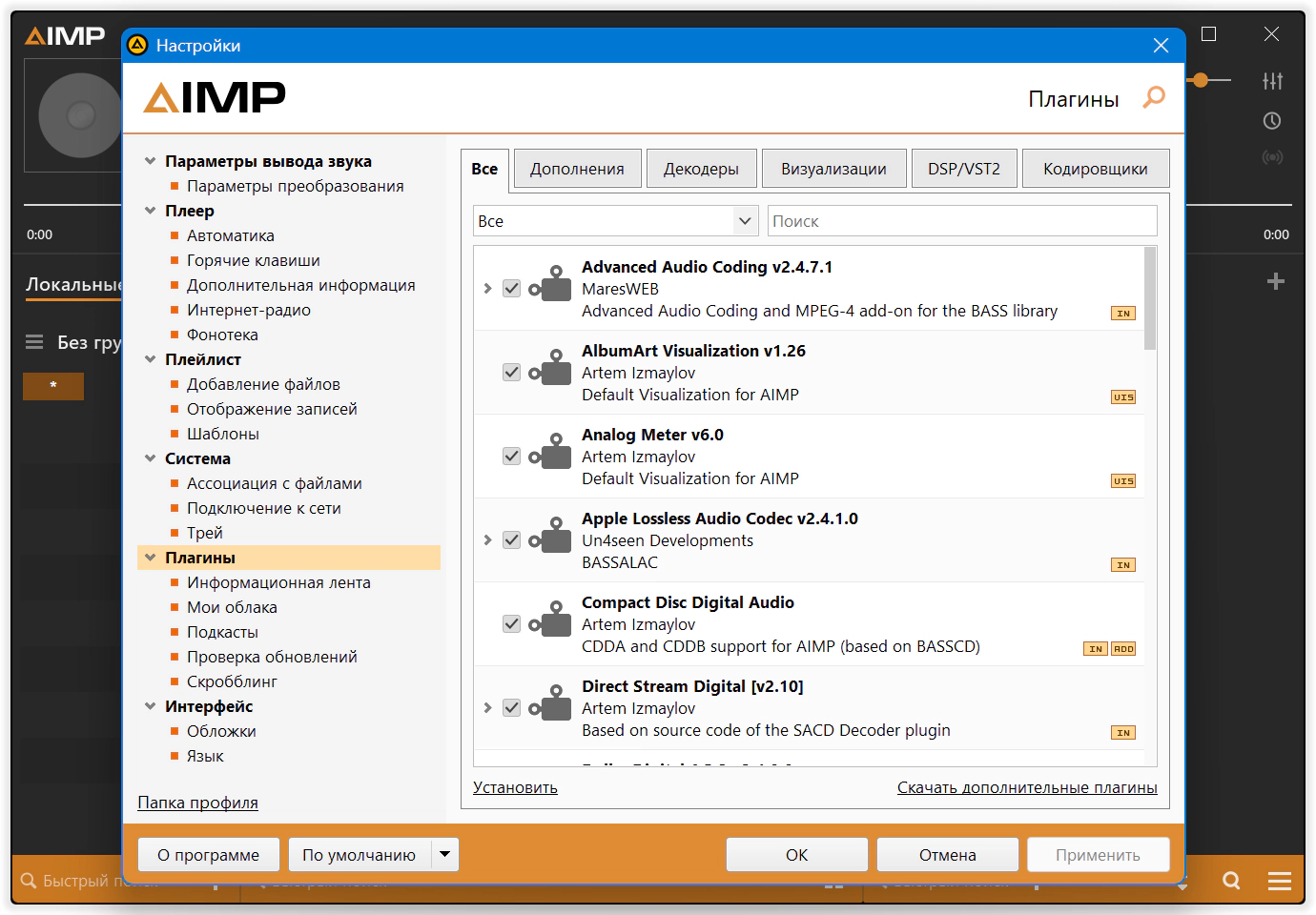Viewport: 1316px width, 915px height.
Task: Click the radio broadcast icon in AIMP window
Action: [x=1272, y=157]
